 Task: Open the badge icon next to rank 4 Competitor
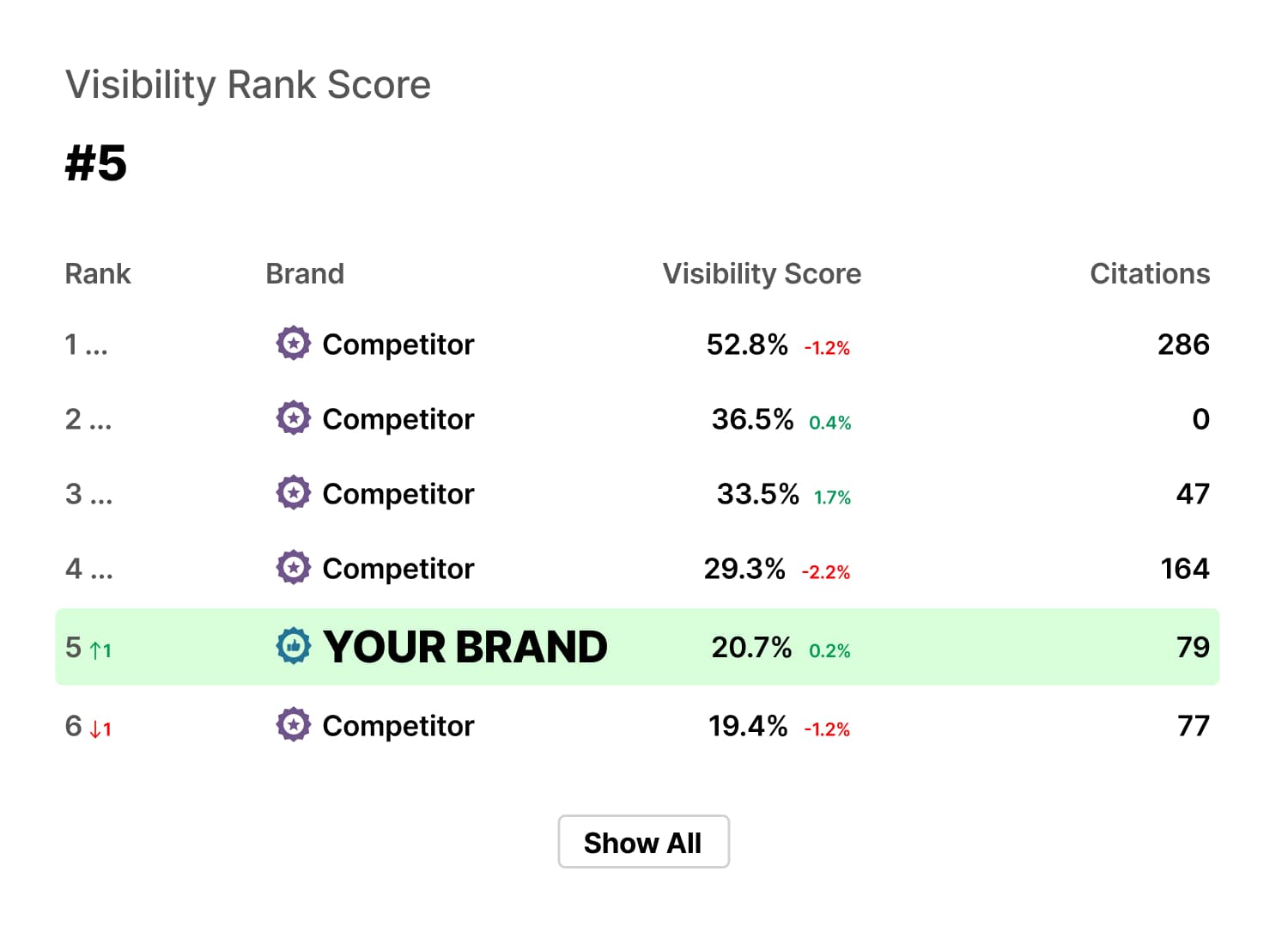pyautogui.click(x=293, y=567)
